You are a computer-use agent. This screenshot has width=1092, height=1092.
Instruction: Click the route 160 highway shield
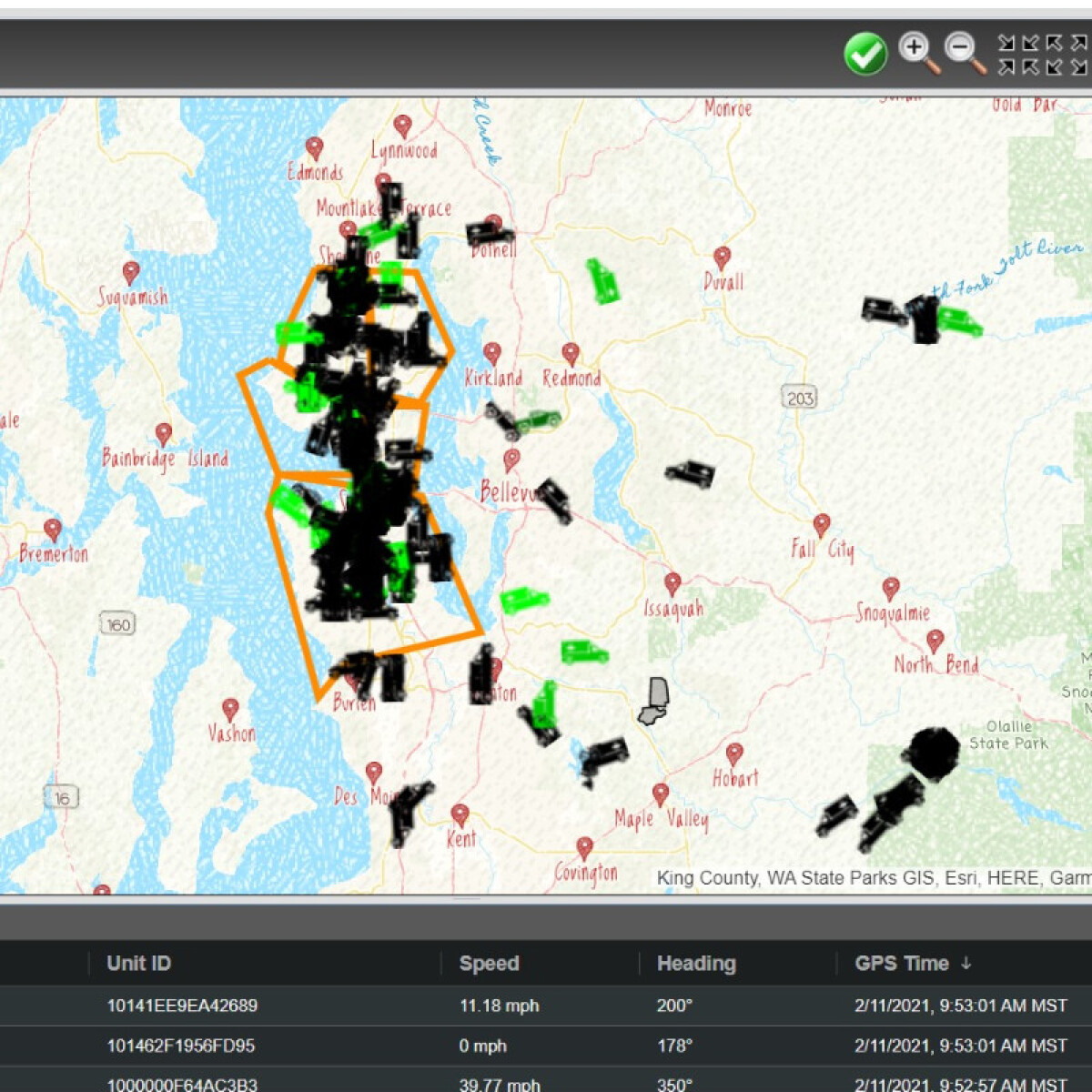coord(118,624)
